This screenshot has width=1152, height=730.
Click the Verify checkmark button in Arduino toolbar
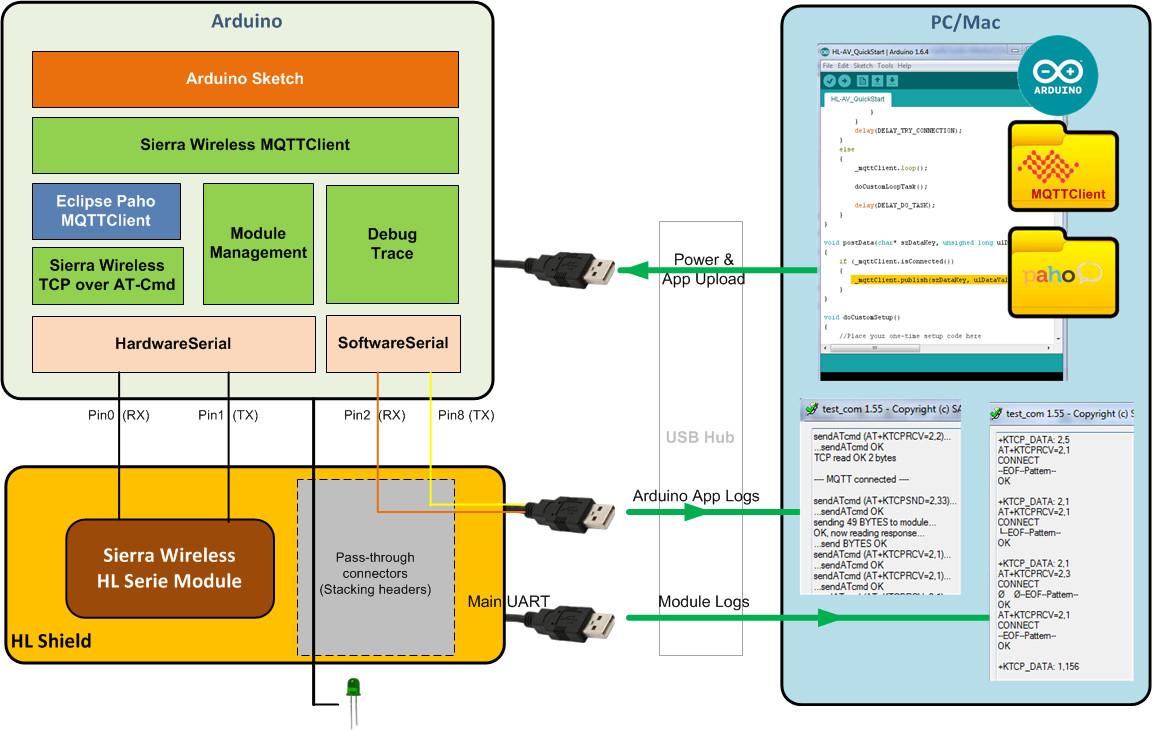[x=829, y=81]
